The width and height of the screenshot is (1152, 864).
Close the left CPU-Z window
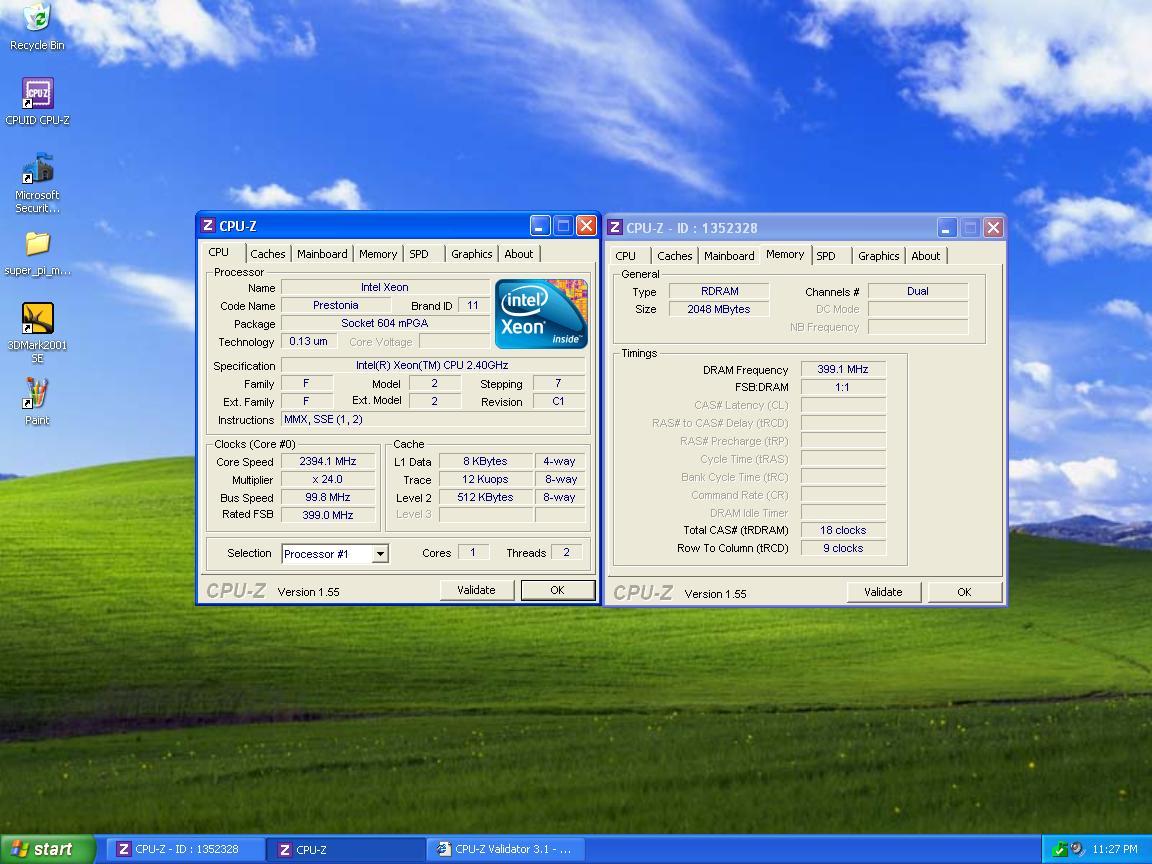click(586, 226)
